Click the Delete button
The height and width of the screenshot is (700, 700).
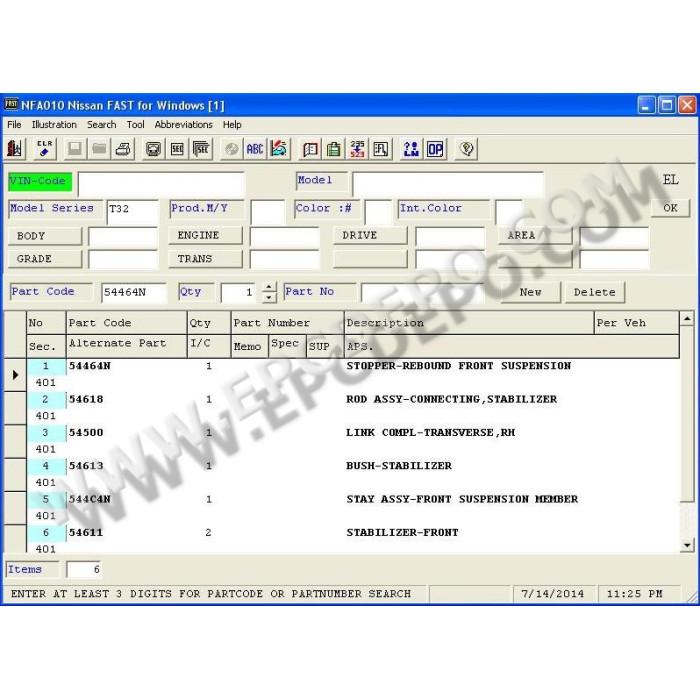(595, 292)
